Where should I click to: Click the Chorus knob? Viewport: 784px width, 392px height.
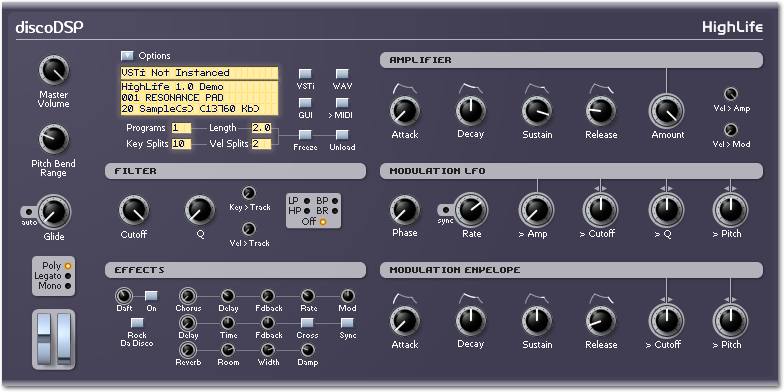(x=188, y=295)
